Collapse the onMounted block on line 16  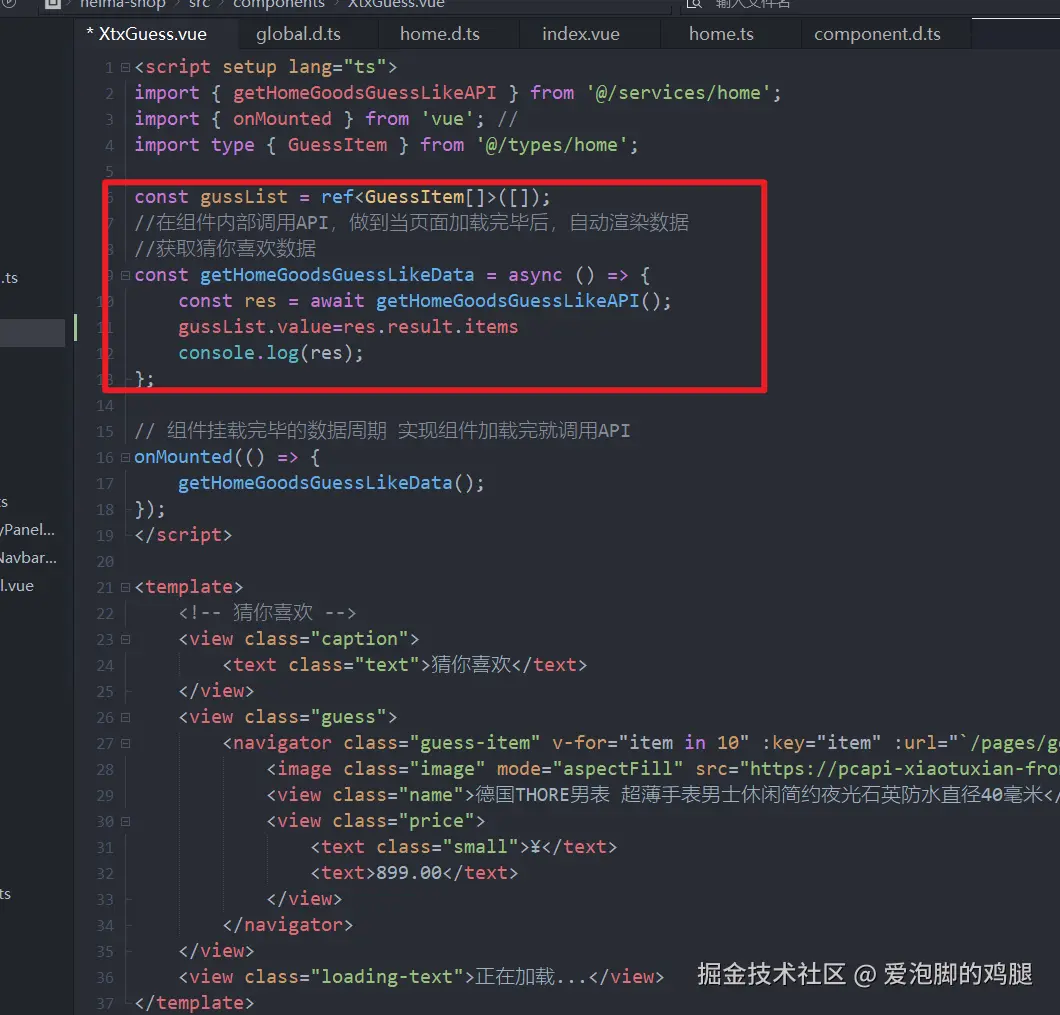125,458
